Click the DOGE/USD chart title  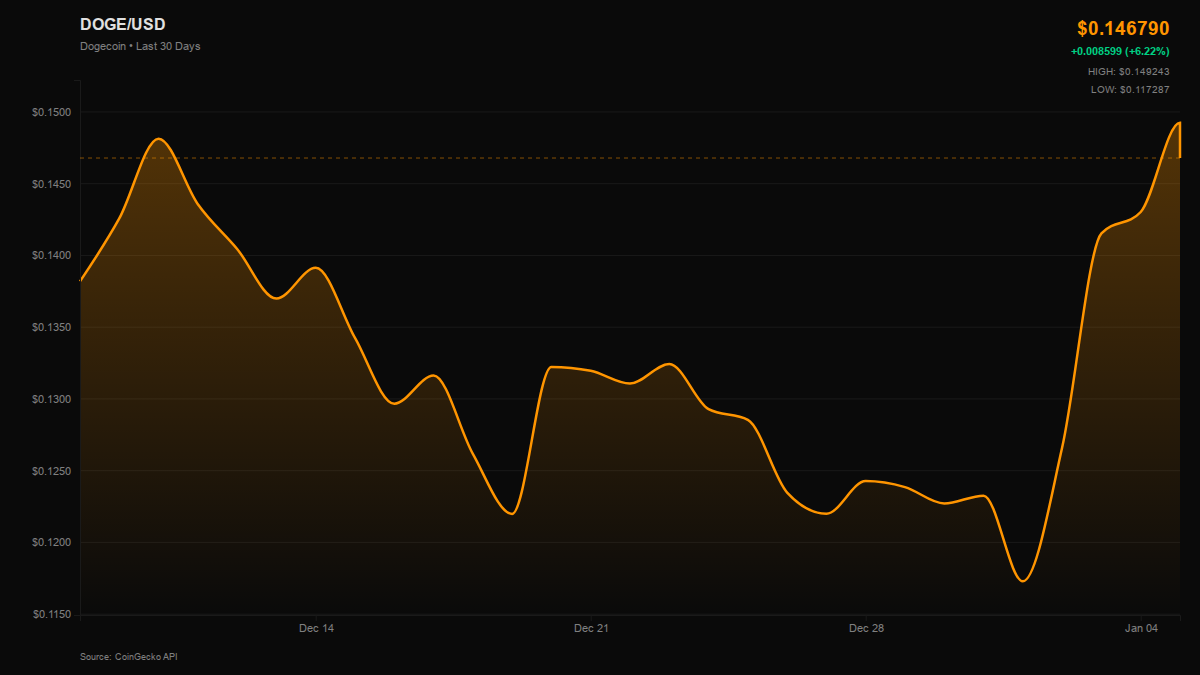[x=122, y=25]
